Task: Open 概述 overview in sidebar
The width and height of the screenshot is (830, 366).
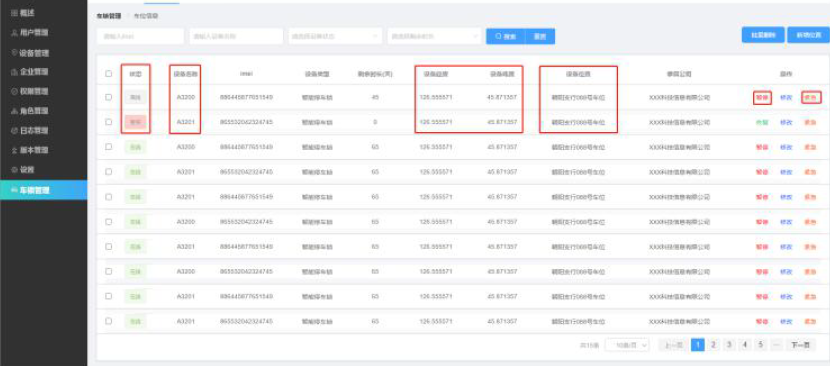Action: point(27,13)
